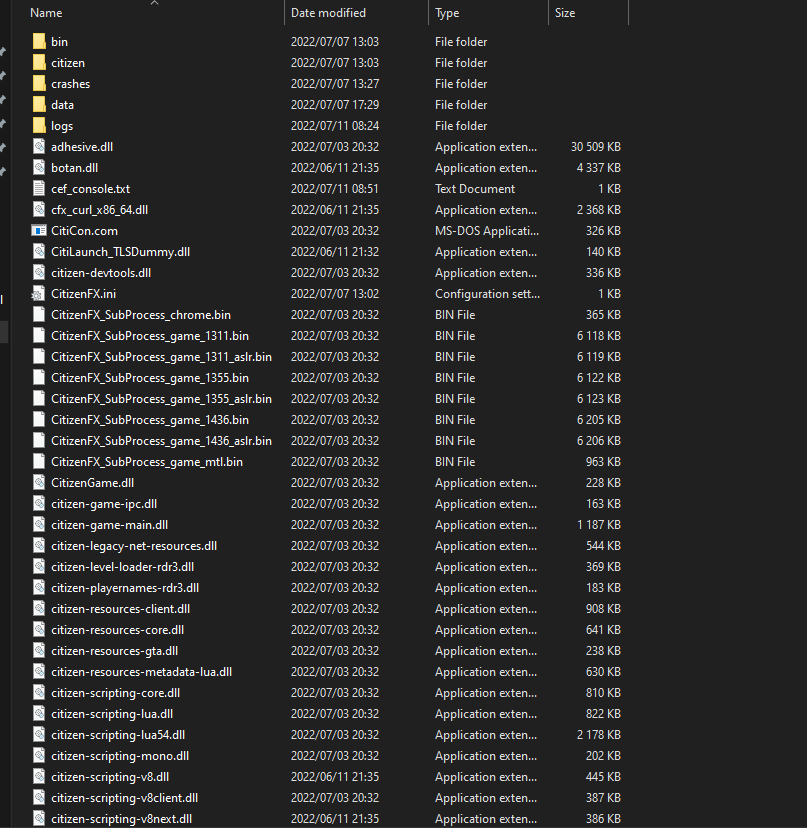
Task: Select the data folder icon
Action: 39,105
